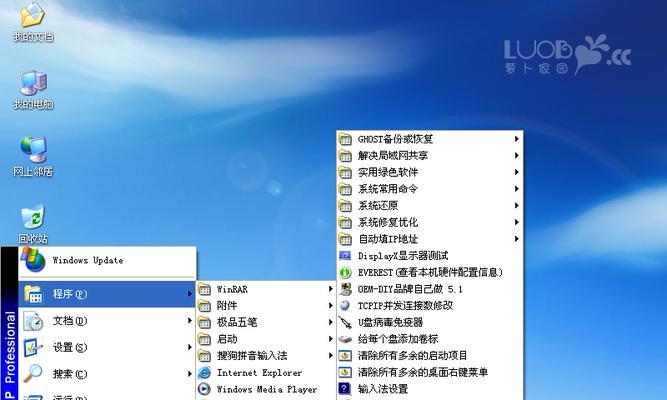
Task: Expand the 解决局域网共享 submenu arrow
Action: click(x=516, y=155)
